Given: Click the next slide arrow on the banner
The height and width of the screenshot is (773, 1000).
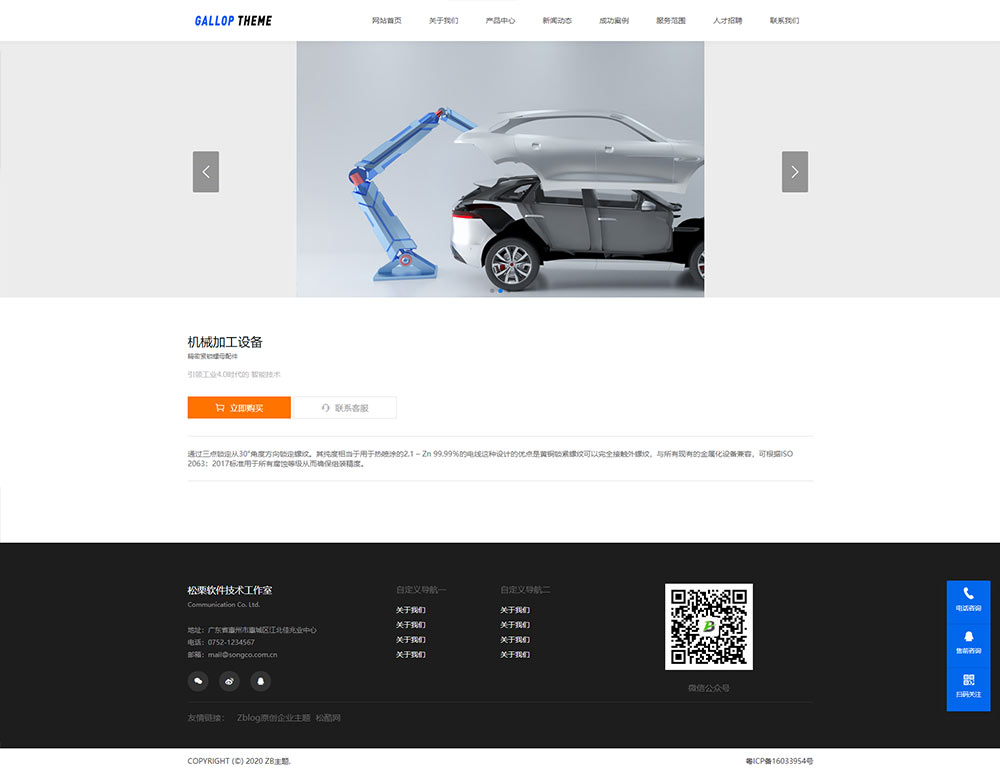Looking at the screenshot, I should point(794,172).
